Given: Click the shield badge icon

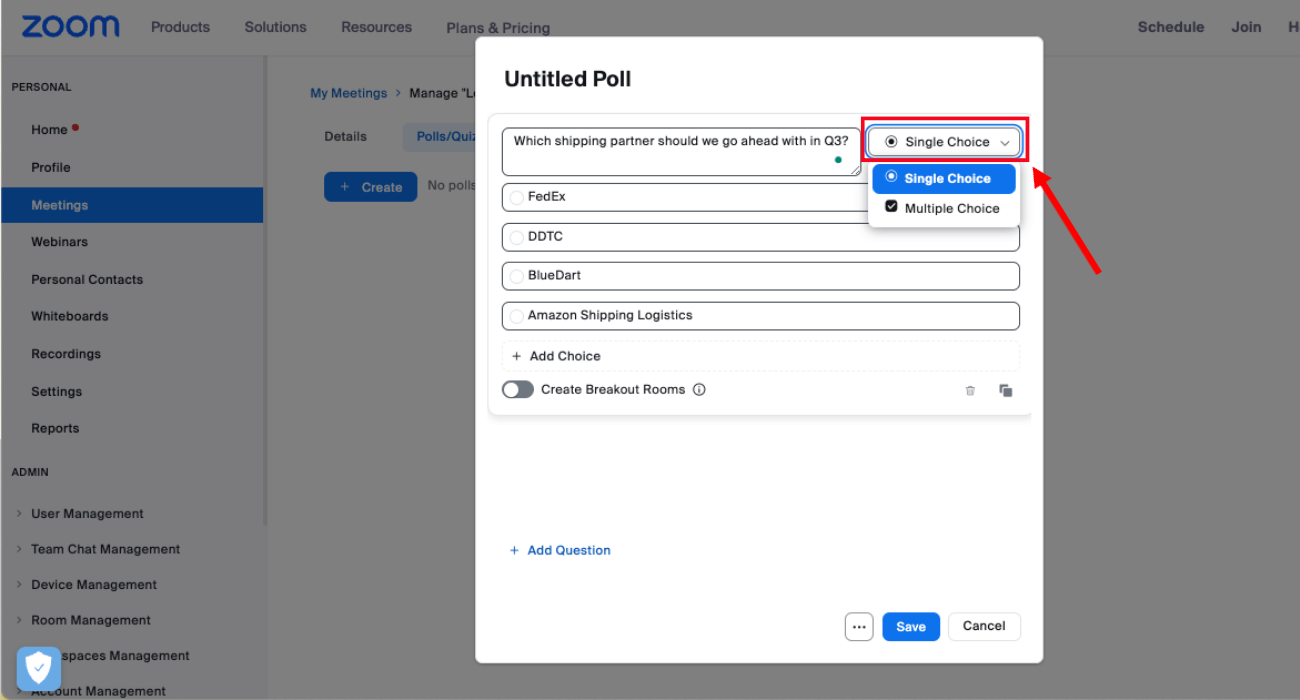Looking at the screenshot, I should 39,667.
